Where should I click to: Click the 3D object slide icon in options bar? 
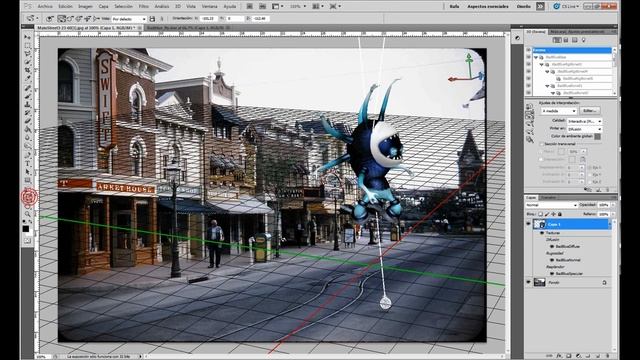coord(87,19)
